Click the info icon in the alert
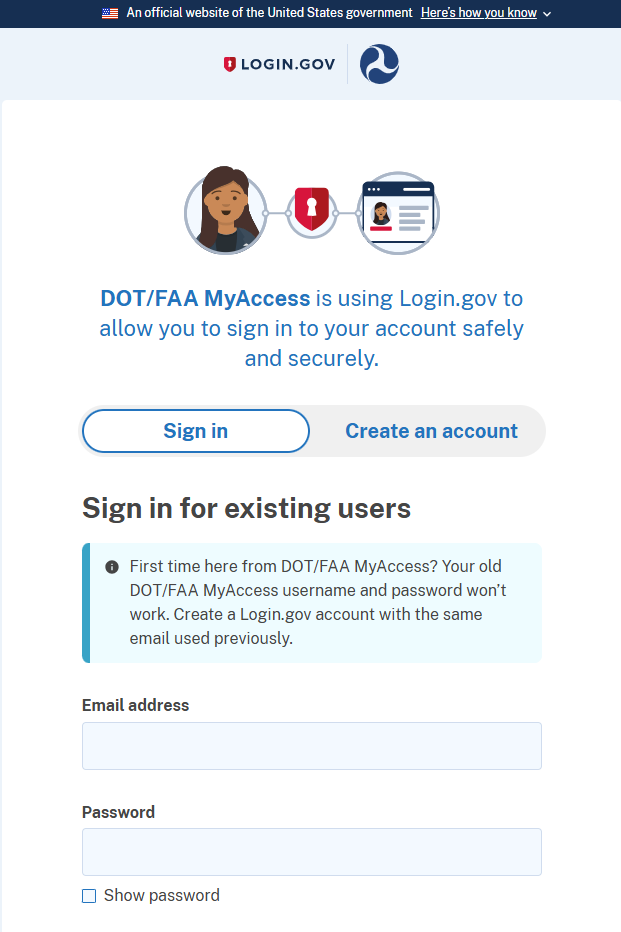The height and width of the screenshot is (932, 621). (x=112, y=567)
